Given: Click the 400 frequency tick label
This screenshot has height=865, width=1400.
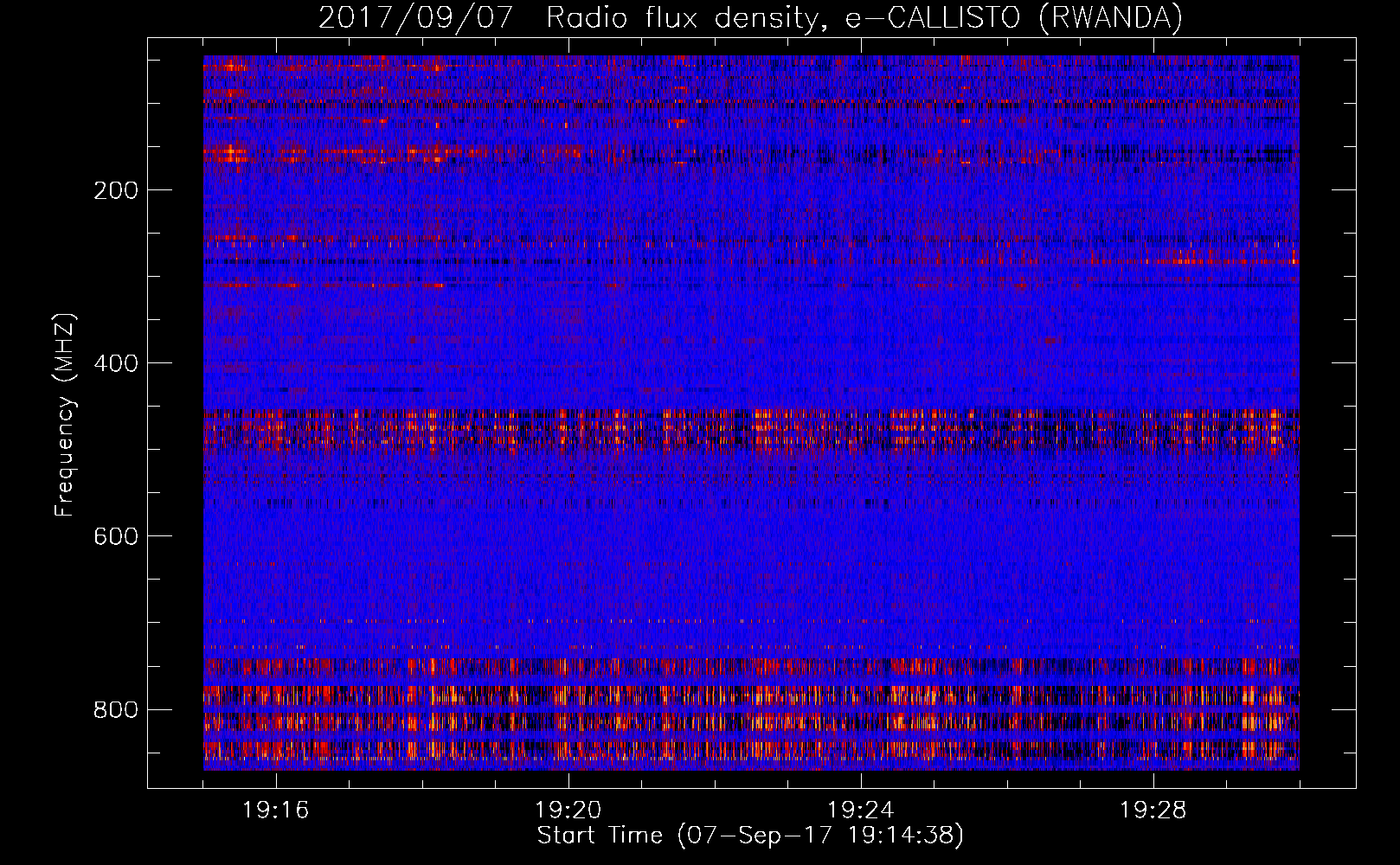Looking at the screenshot, I should (x=116, y=363).
